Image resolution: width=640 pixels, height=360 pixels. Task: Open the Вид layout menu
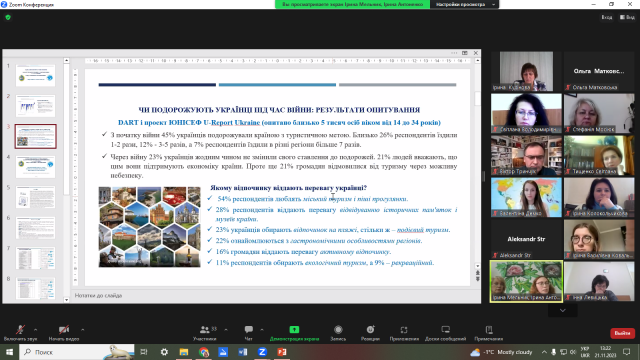627,17
